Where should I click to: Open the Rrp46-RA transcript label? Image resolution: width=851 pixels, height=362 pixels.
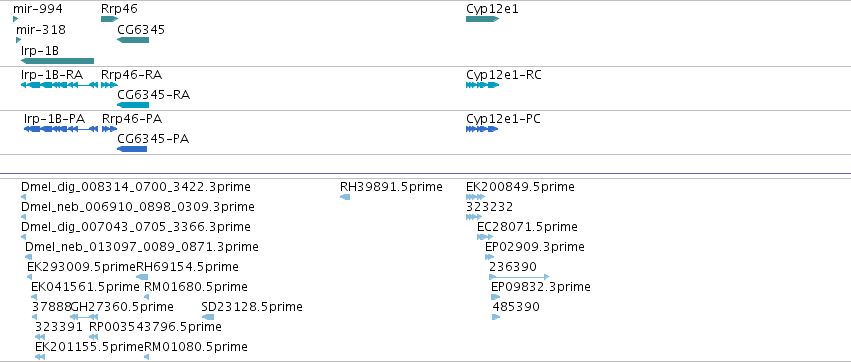131,74
